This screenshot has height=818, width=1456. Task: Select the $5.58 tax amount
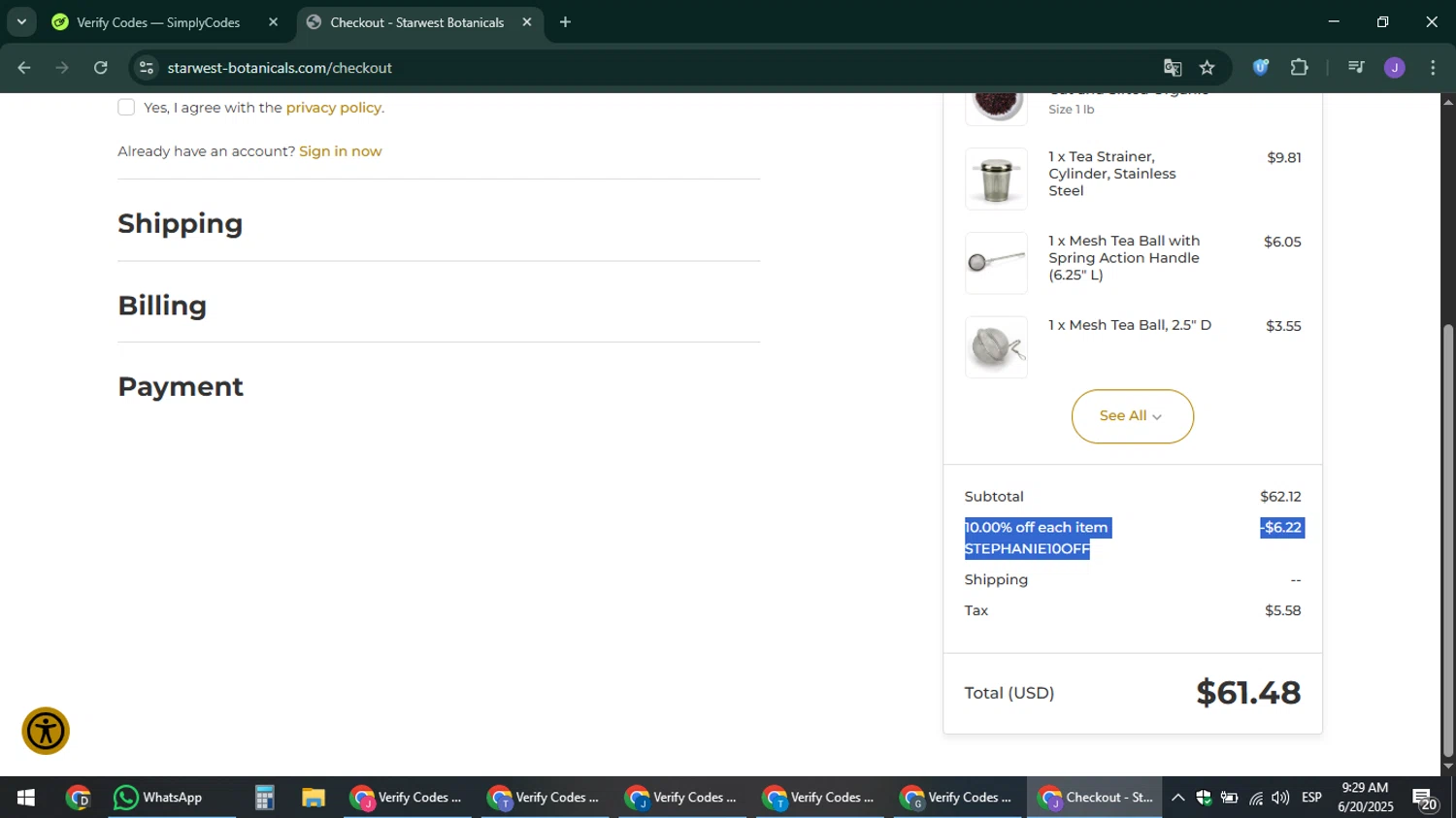[x=1282, y=610]
